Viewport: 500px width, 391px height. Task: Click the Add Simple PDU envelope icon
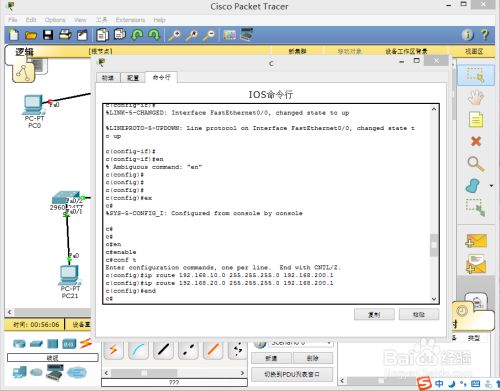(476, 240)
